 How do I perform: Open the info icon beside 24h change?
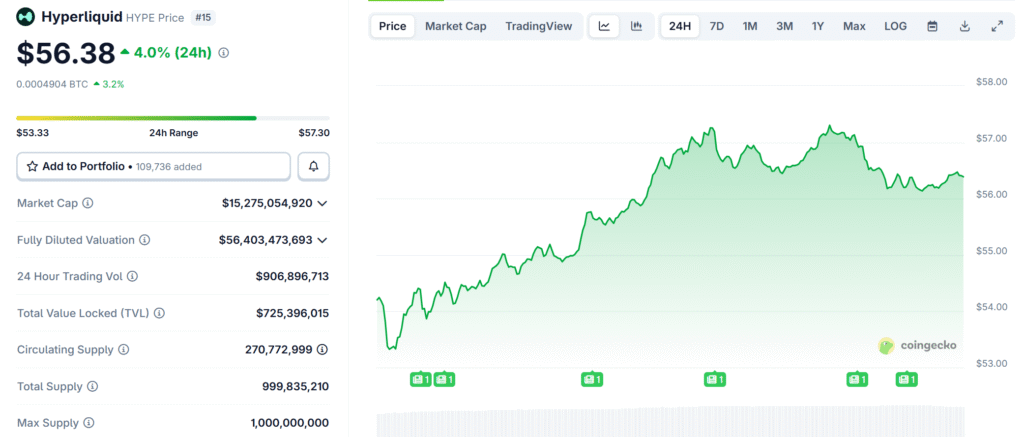point(223,53)
